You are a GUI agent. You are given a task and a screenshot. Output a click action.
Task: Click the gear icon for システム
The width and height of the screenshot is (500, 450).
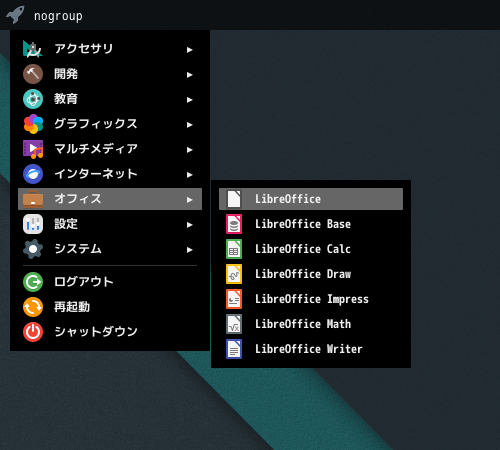(x=33, y=249)
